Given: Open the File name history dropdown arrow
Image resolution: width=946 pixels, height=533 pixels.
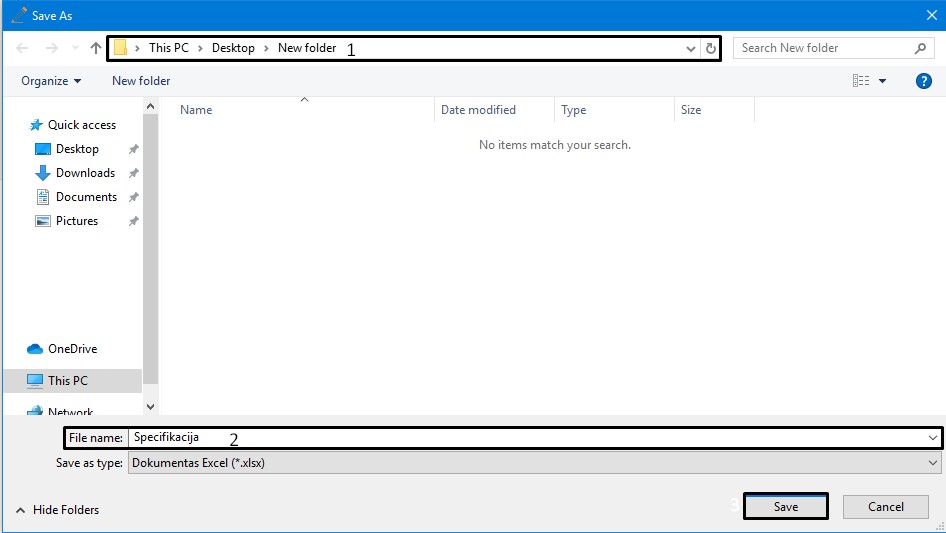Looking at the screenshot, I should pos(933,438).
